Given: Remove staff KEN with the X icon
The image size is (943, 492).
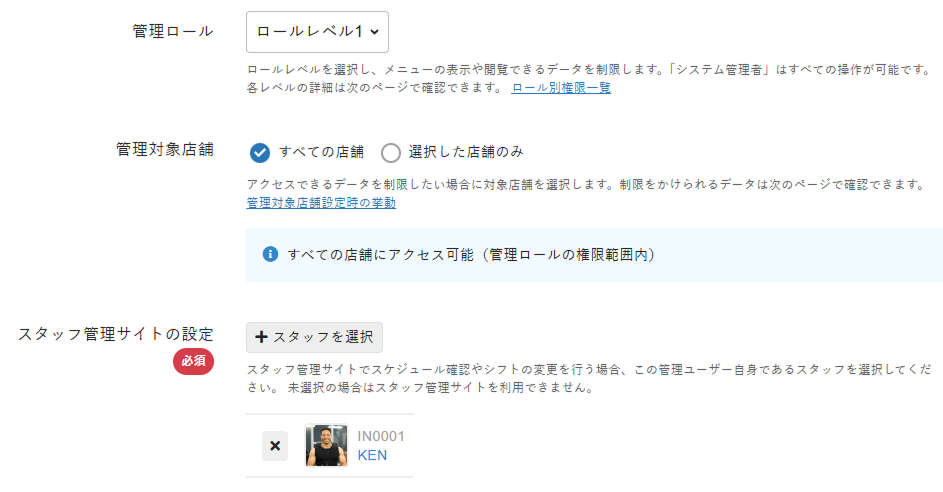Looking at the screenshot, I should pos(275,446).
